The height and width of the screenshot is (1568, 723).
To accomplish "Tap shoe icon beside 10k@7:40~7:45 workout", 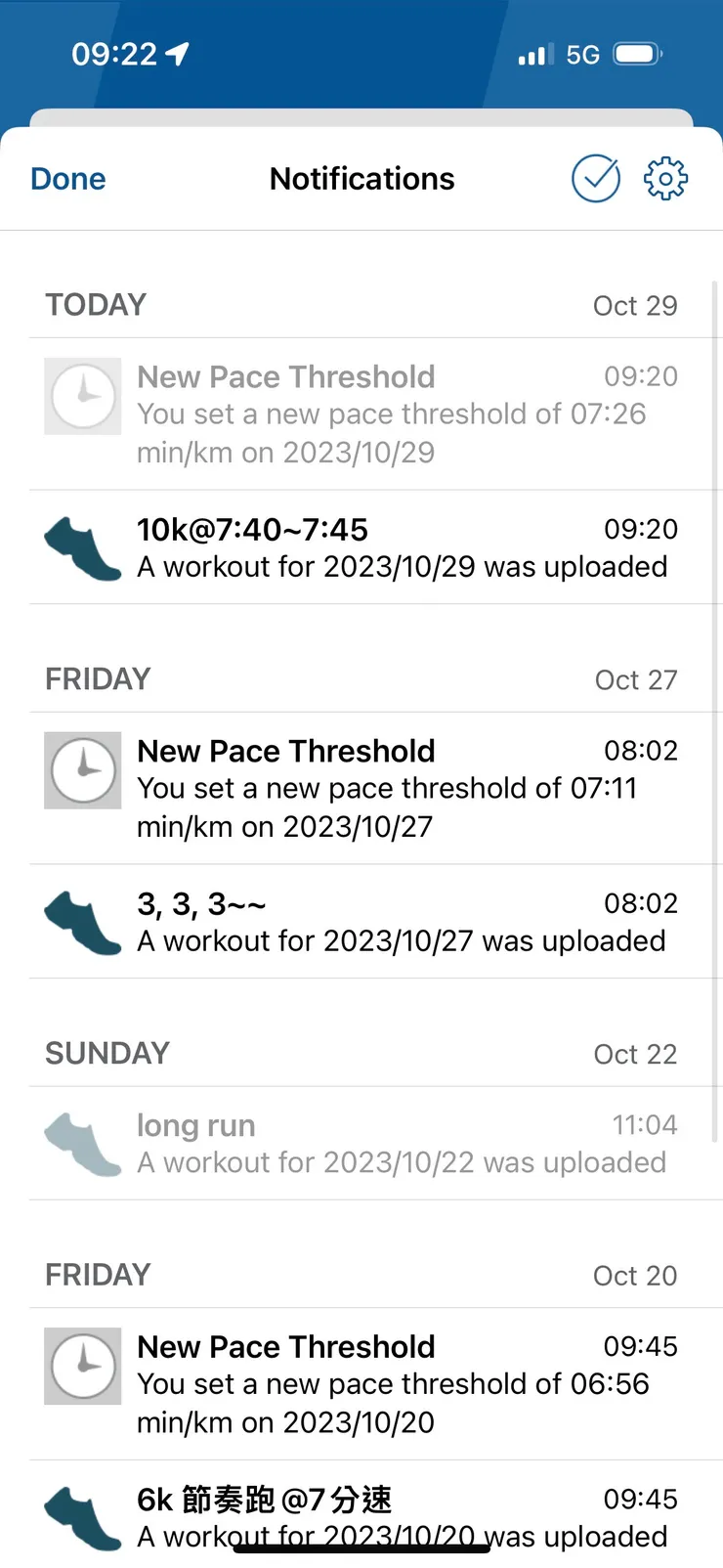I will (x=83, y=548).
